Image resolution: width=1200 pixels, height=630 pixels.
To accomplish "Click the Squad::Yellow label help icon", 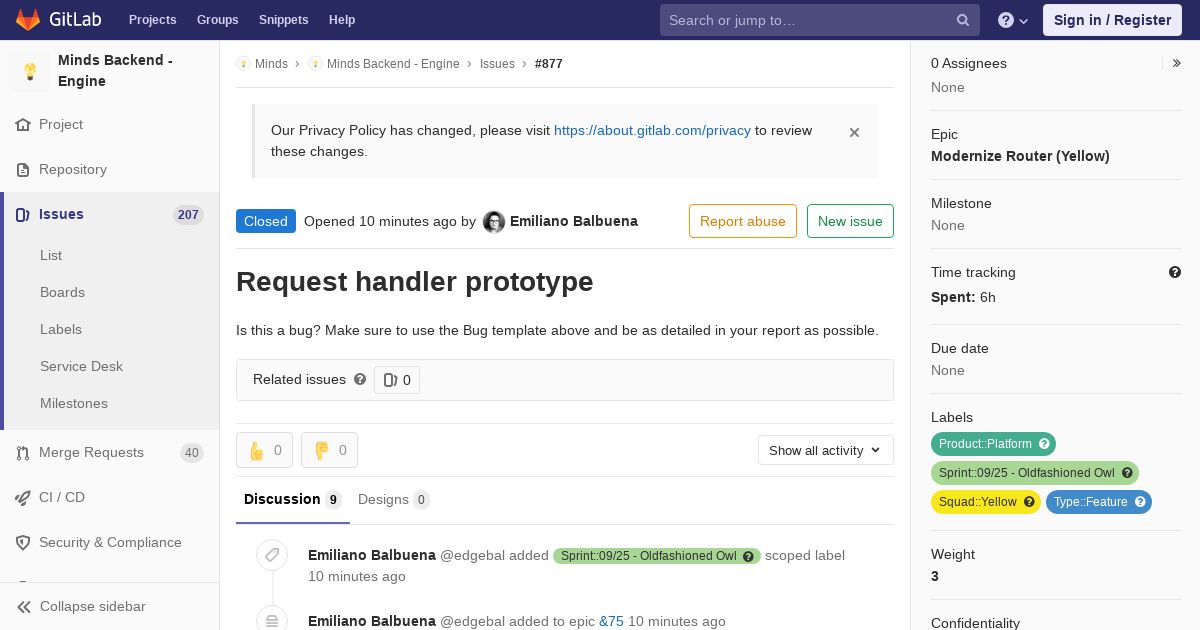I will pyautogui.click(x=1029, y=502).
